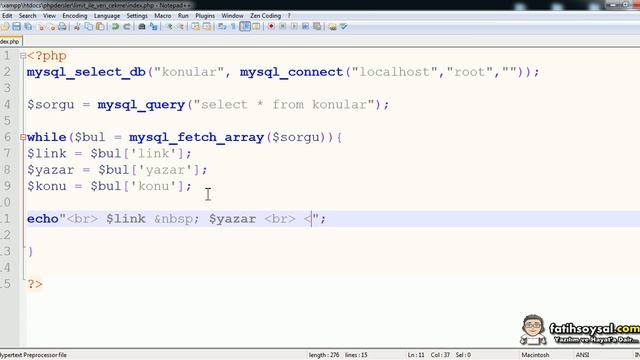The height and width of the screenshot is (360, 640).
Task: Undo last edit with the green Undo arrow
Action: (116, 27)
